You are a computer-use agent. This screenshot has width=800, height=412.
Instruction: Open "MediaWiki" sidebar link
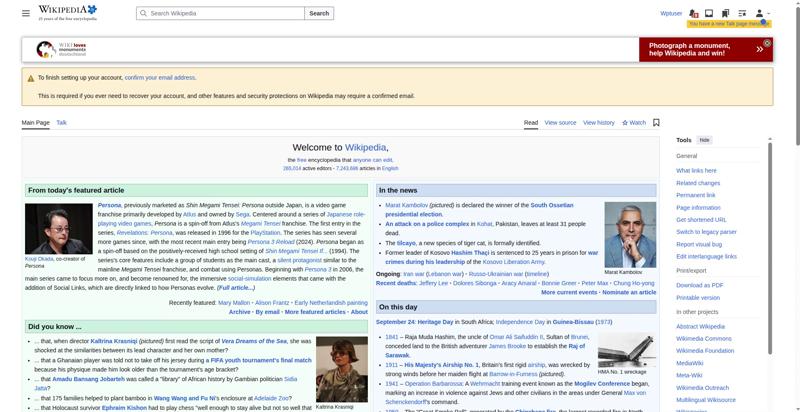pos(689,363)
